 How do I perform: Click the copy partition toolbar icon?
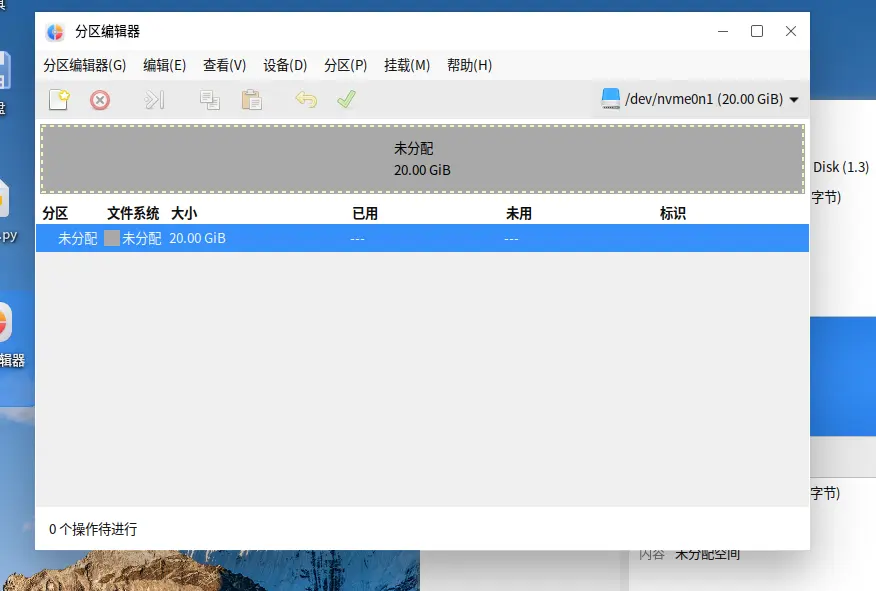point(210,100)
